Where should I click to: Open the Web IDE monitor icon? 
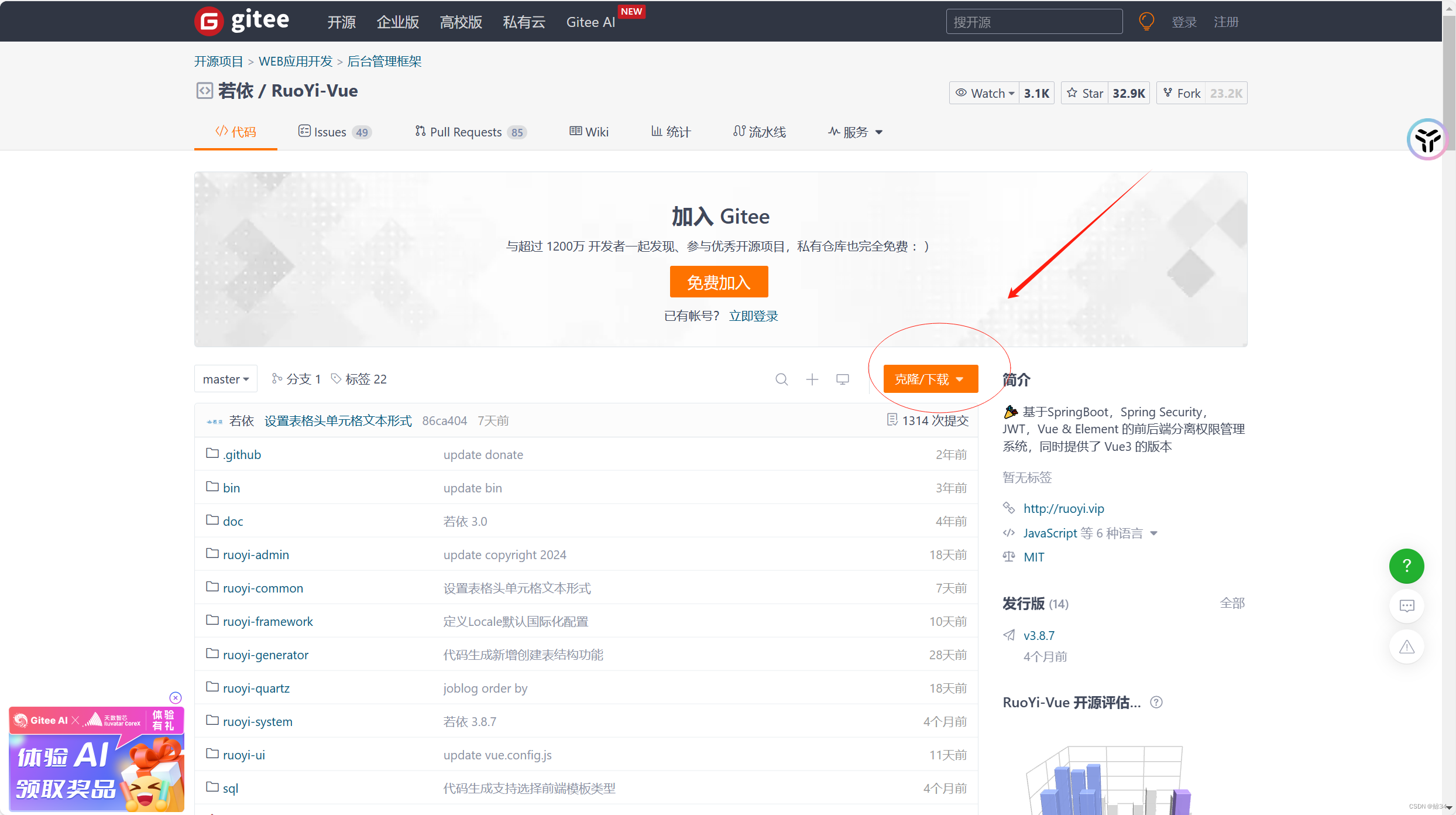842,379
